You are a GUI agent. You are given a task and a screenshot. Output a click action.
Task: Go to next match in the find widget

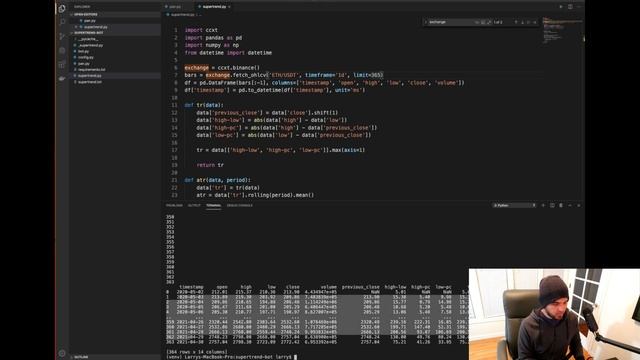tap(522, 22)
